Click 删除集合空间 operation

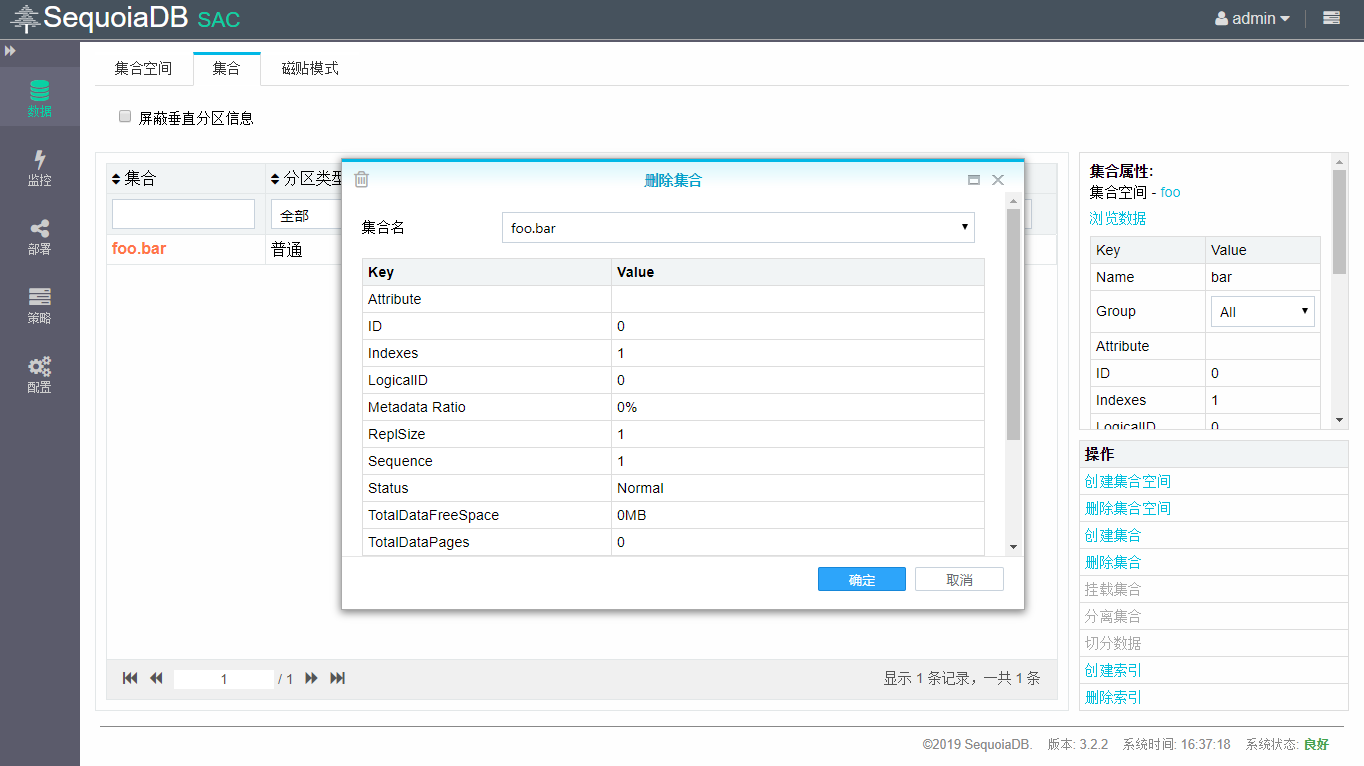point(1127,508)
